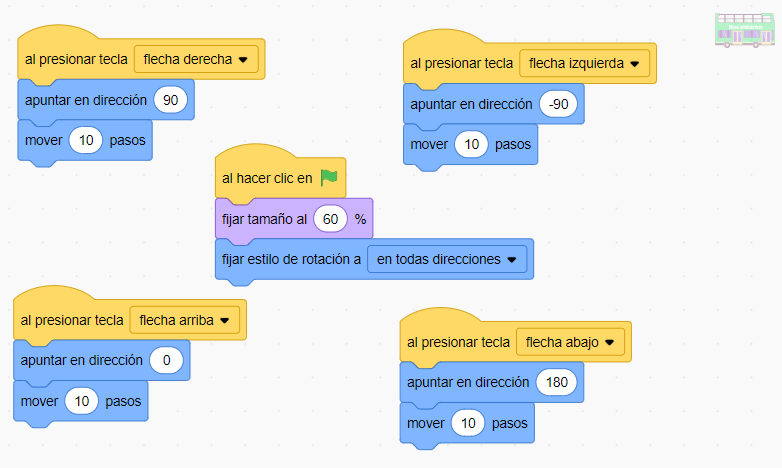Click the size value 60 field
The image size is (782, 468).
point(330,219)
